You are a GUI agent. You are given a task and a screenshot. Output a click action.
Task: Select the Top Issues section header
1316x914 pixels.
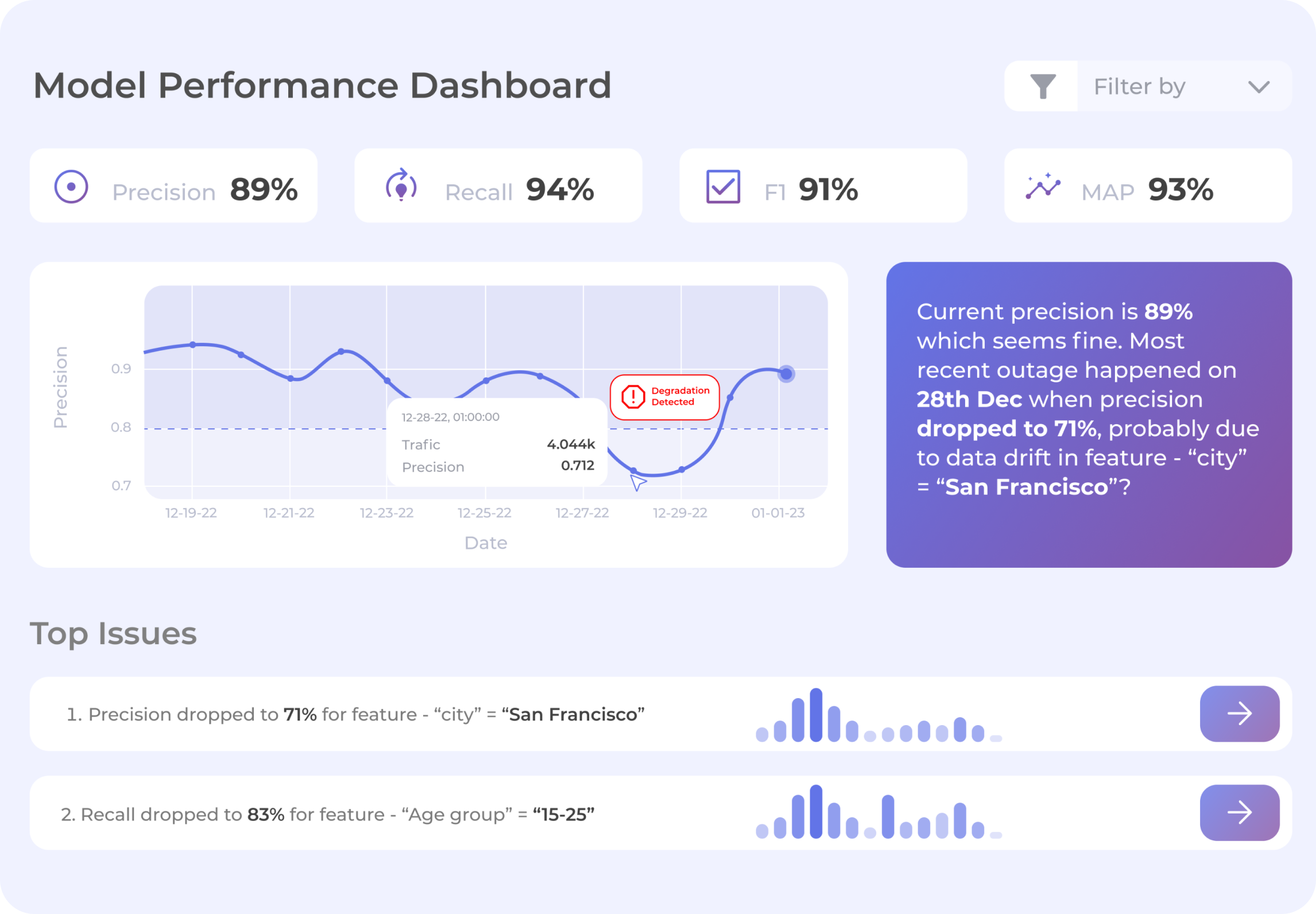tap(114, 633)
